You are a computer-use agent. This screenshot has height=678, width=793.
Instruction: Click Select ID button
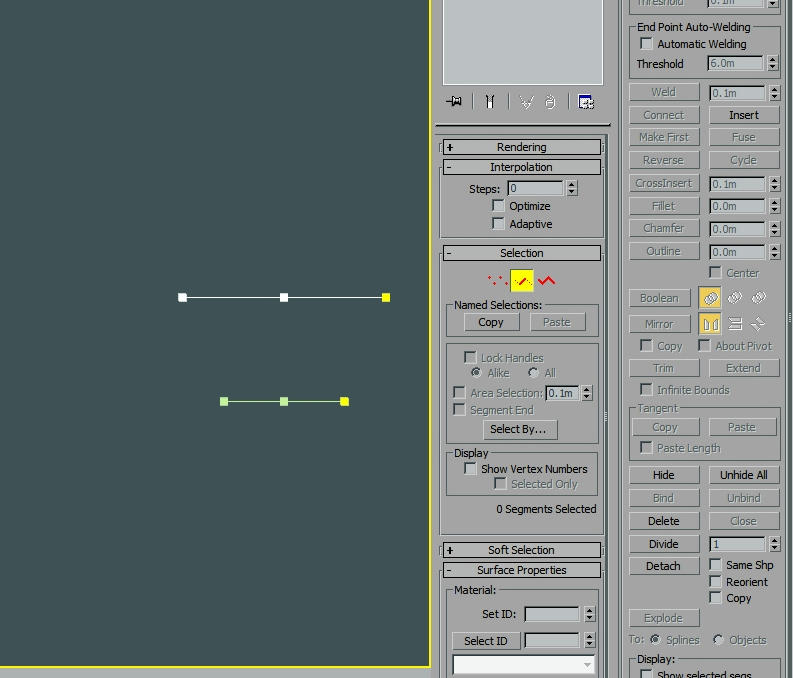(486, 641)
